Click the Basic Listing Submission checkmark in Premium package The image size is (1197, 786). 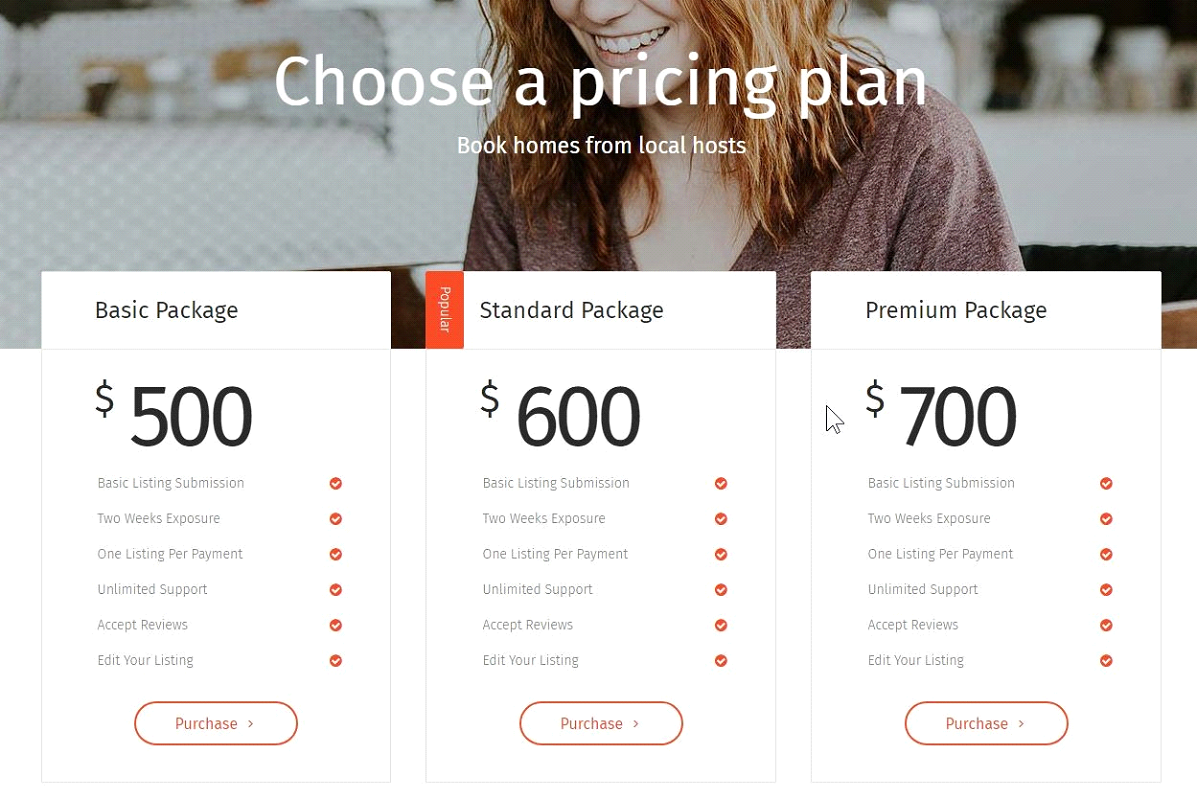tap(1106, 484)
